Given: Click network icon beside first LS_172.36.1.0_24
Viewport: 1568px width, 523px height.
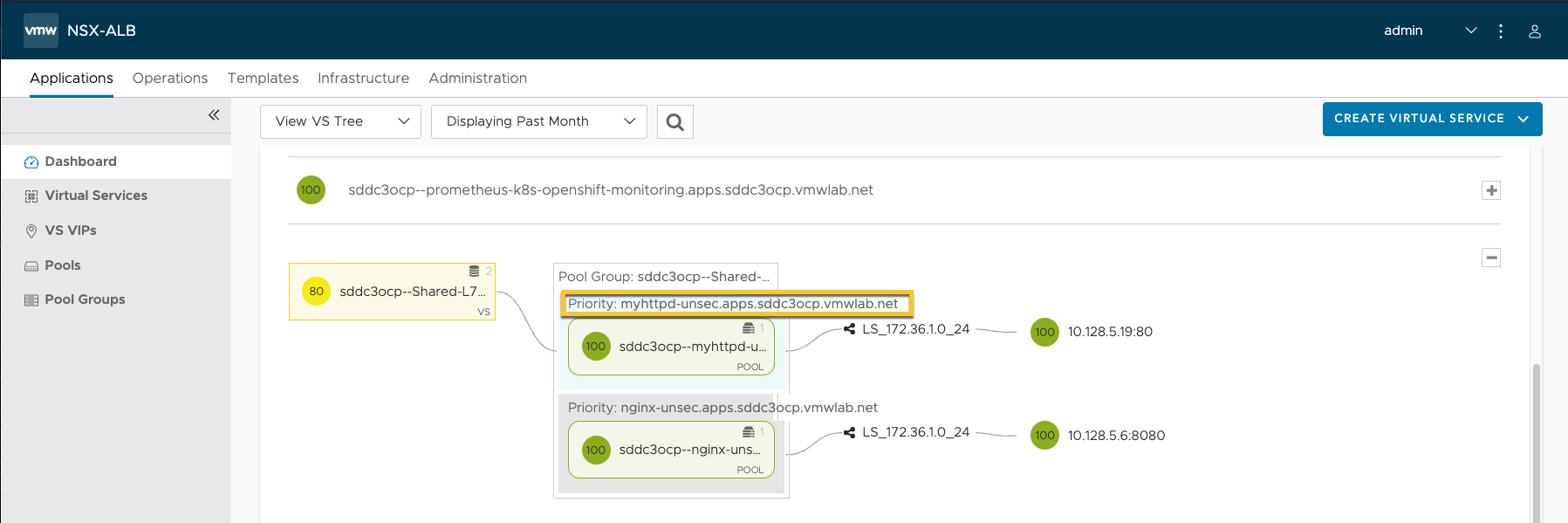Looking at the screenshot, I should click(x=849, y=329).
